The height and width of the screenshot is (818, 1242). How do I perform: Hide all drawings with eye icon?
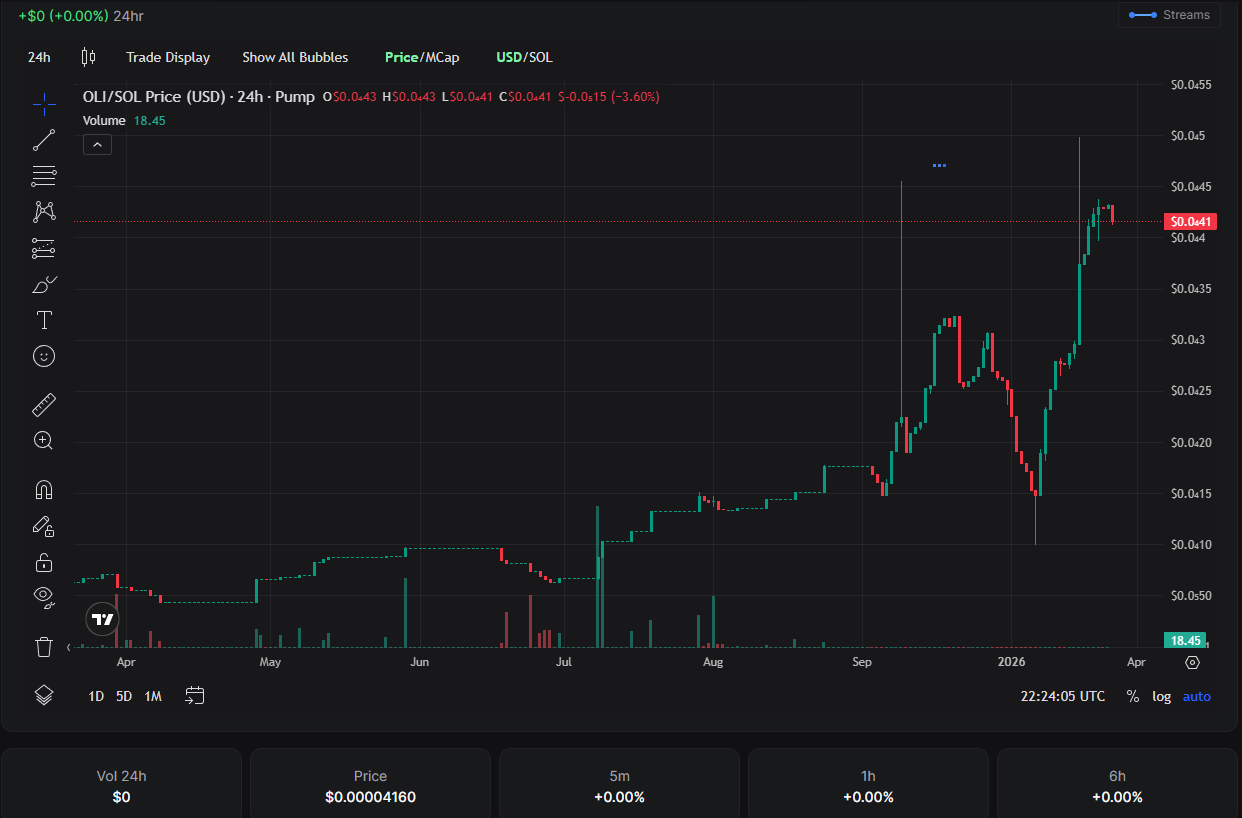[44, 597]
